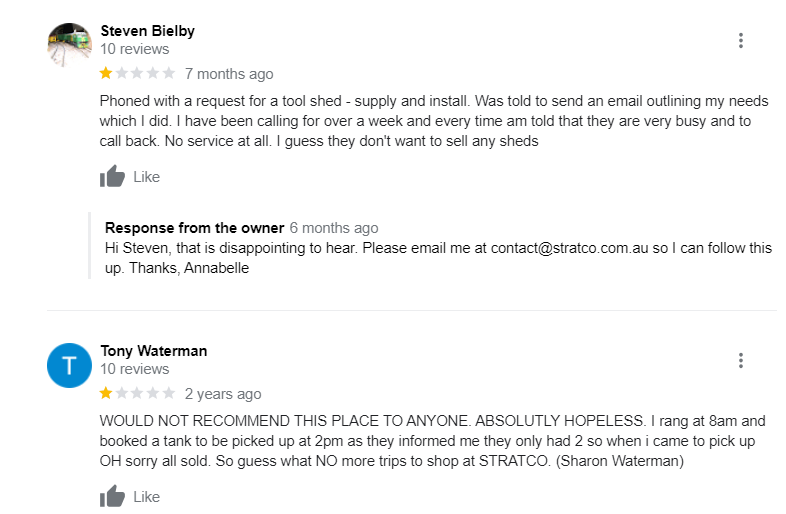Click the Response from the owner heading
Viewport: 786px width, 514px height.
194,228
